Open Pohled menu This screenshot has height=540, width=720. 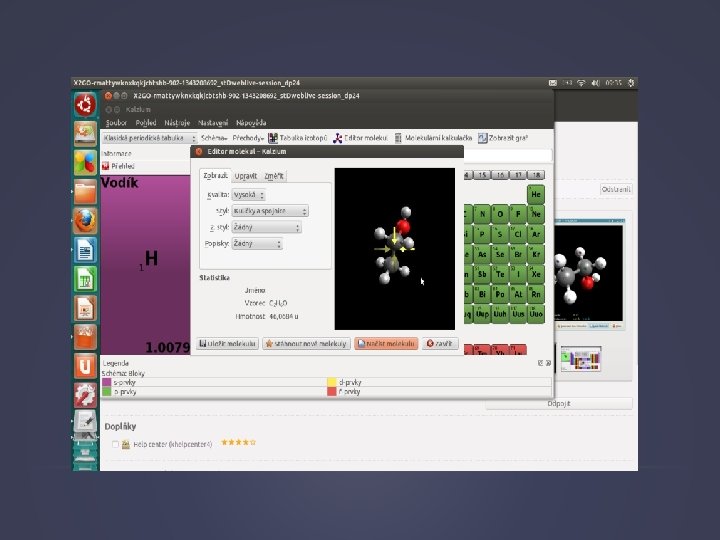click(146, 123)
